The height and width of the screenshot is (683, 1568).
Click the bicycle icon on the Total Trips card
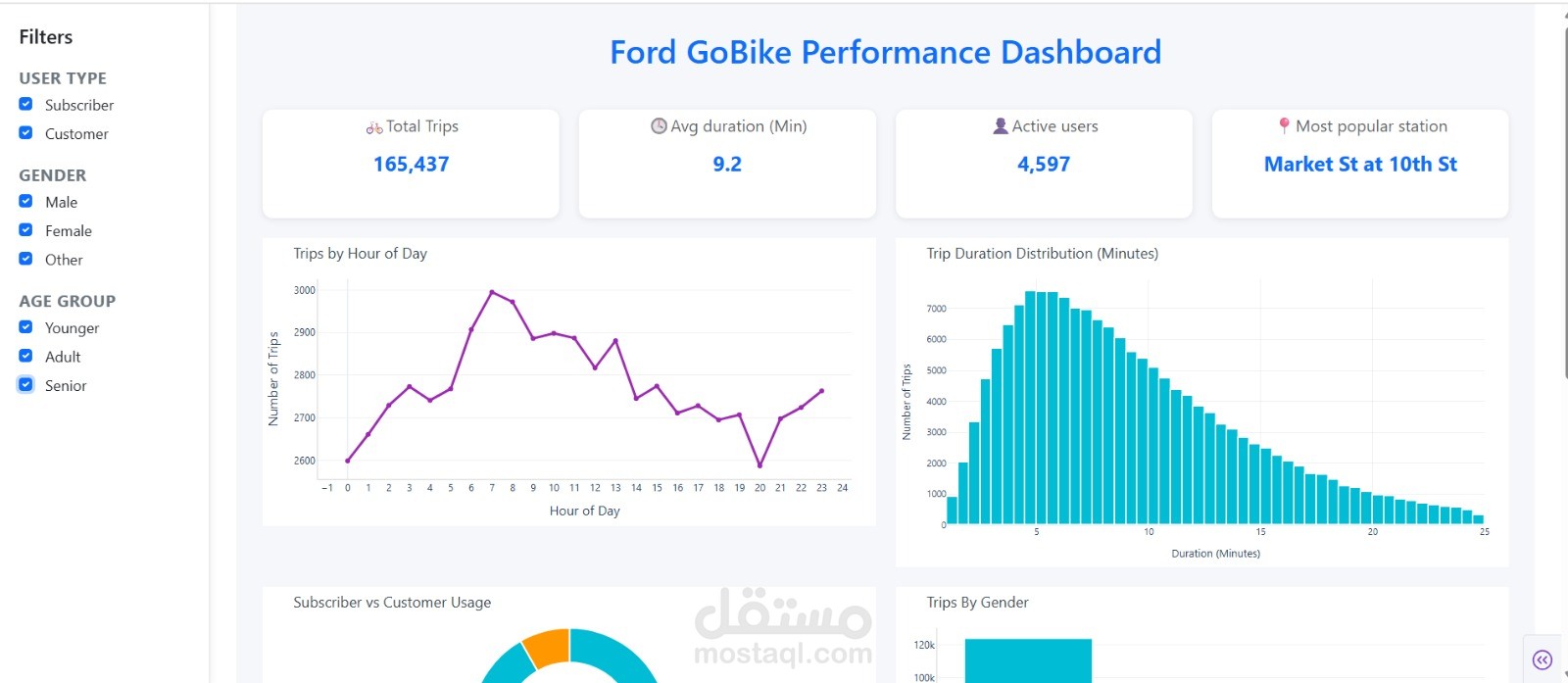tap(373, 125)
